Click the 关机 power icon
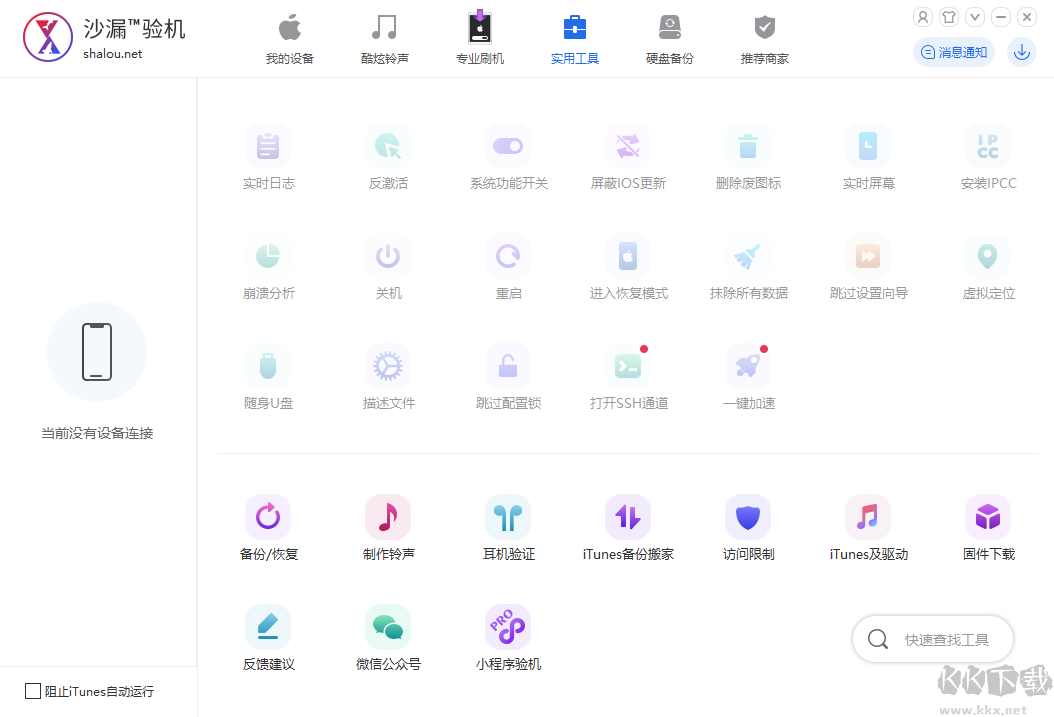 coord(388,257)
